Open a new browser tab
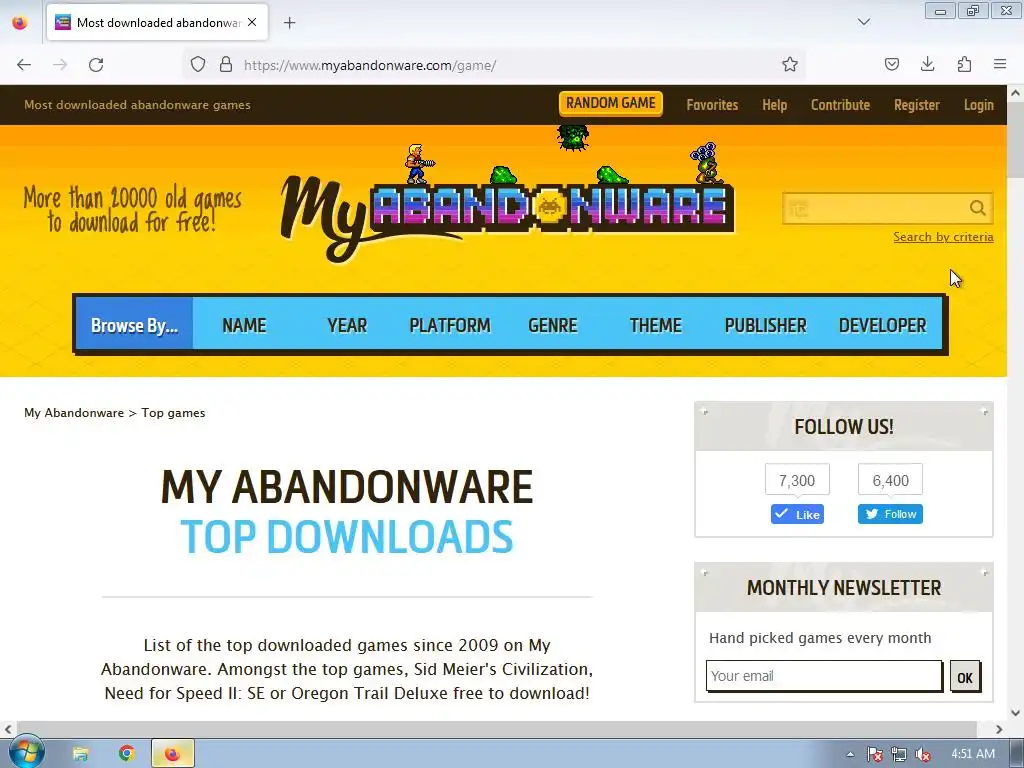 pyautogui.click(x=289, y=23)
